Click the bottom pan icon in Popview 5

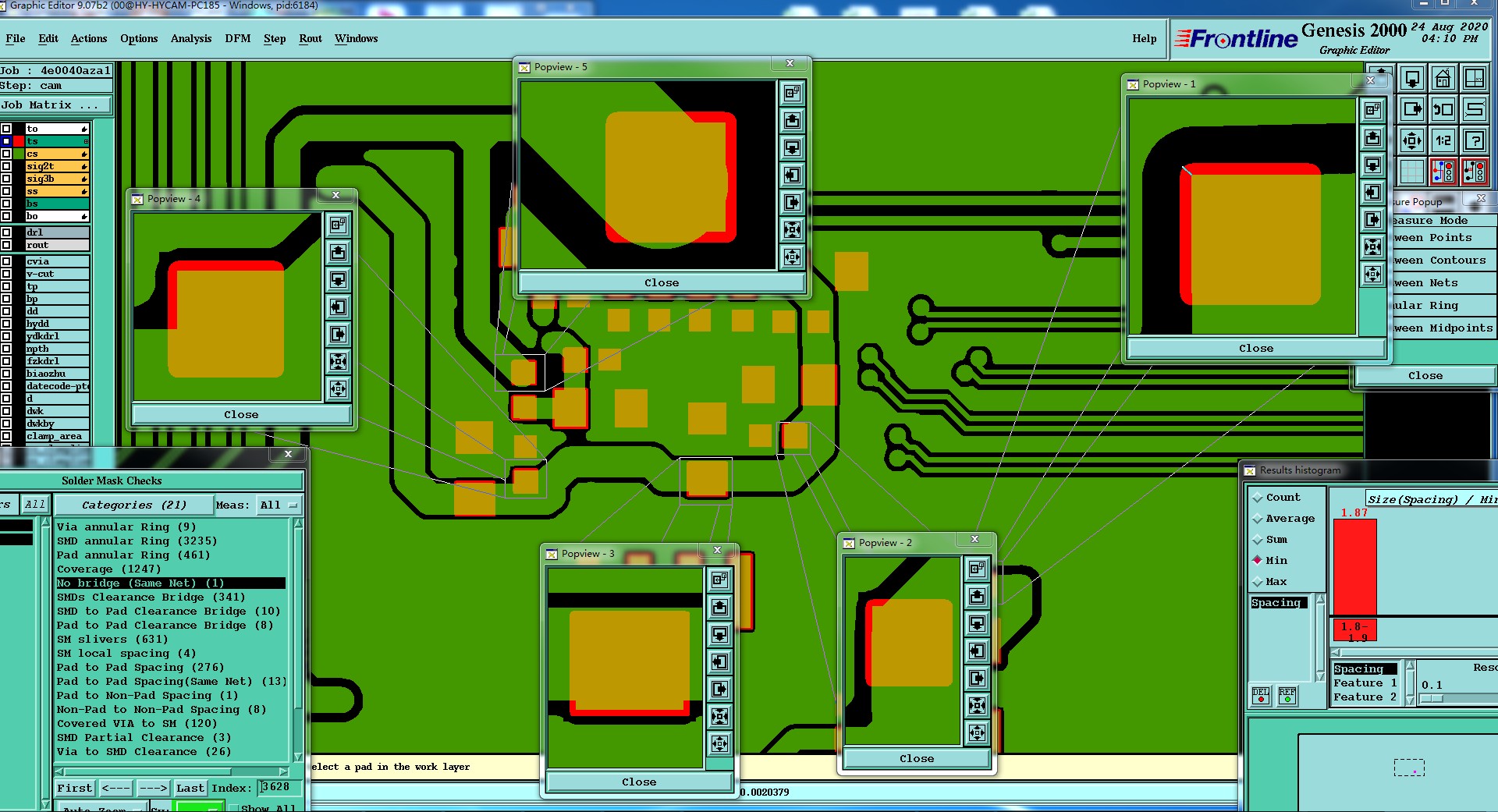click(792, 257)
